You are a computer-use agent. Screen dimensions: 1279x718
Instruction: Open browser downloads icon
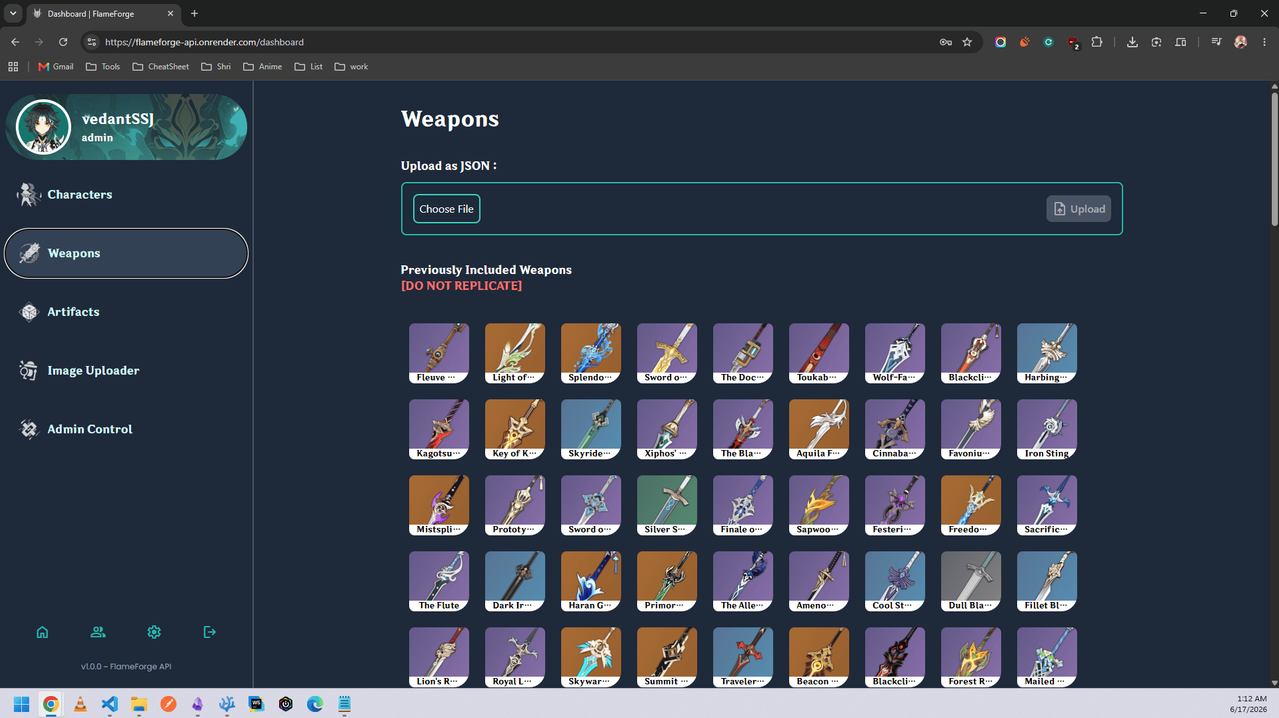click(1132, 42)
